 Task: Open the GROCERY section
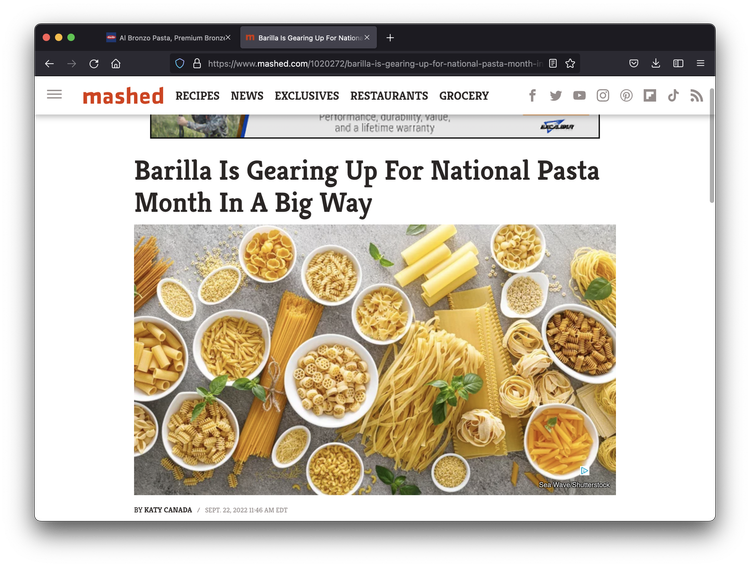464,96
